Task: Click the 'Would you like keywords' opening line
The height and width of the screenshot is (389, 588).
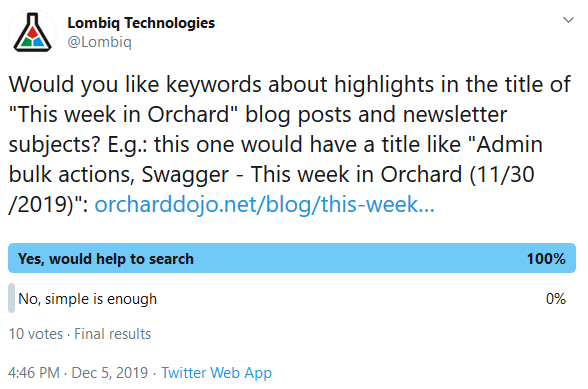Action: pyautogui.click(x=135, y=84)
